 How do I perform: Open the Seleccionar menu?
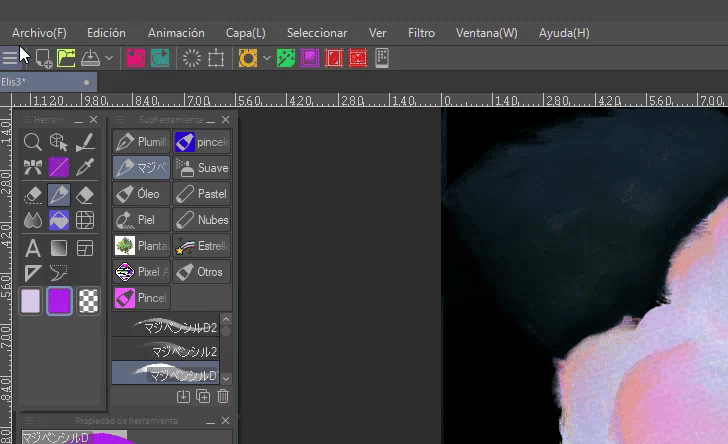[x=317, y=33]
